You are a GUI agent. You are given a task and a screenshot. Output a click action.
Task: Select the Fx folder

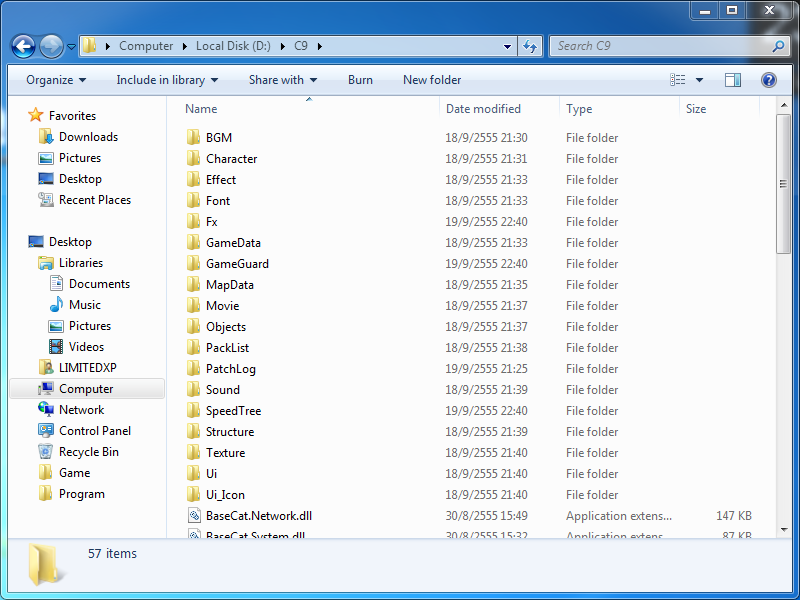(x=211, y=221)
